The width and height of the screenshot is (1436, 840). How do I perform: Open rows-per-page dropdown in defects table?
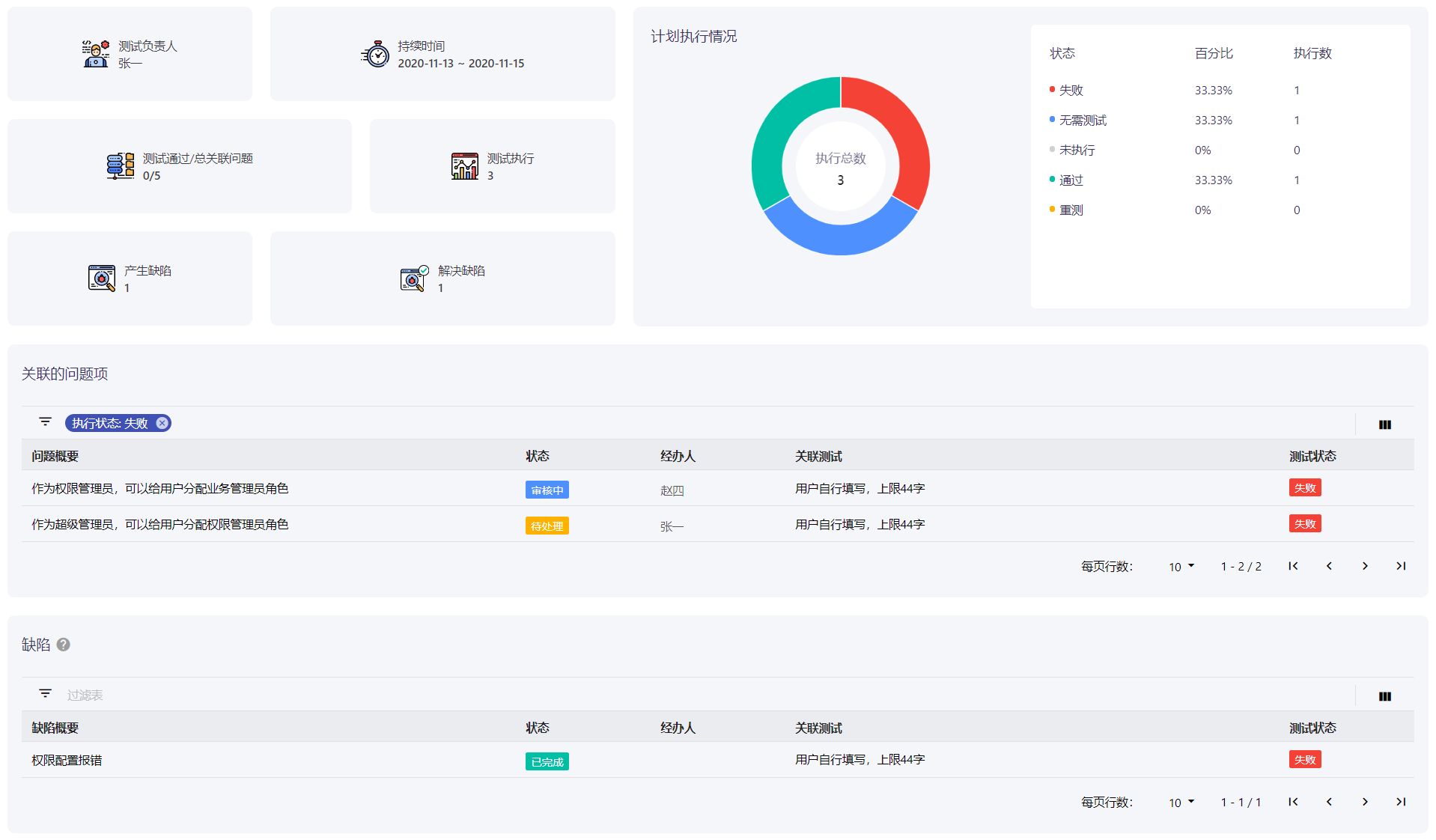pyautogui.click(x=1181, y=803)
